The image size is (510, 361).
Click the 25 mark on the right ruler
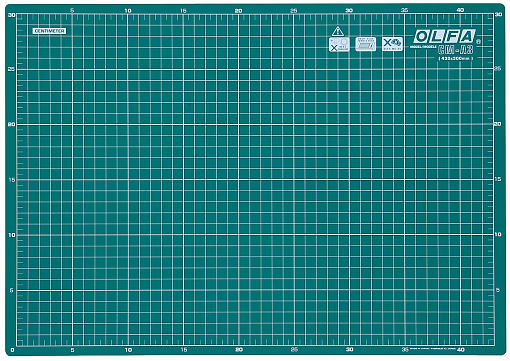tap(498, 69)
